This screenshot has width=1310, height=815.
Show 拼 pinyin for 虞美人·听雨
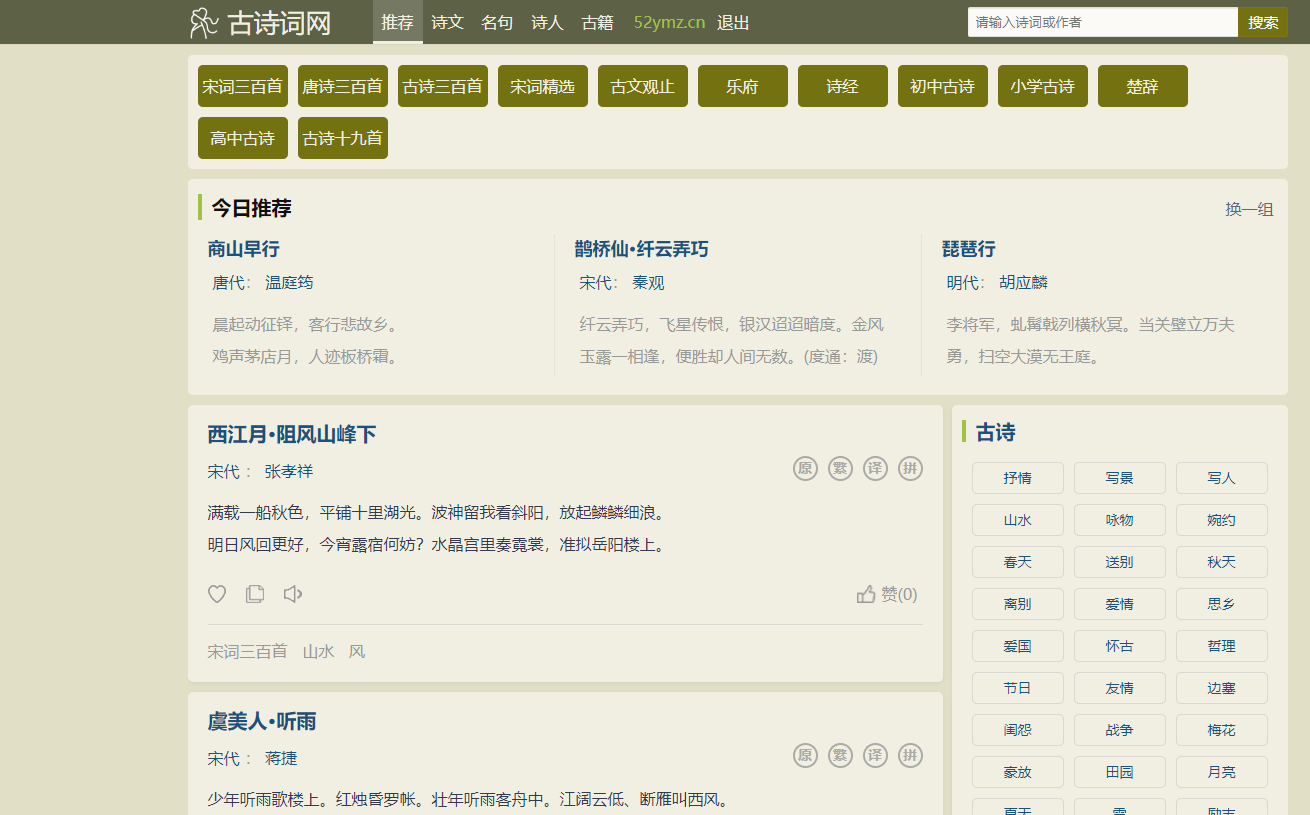click(x=910, y=755)
